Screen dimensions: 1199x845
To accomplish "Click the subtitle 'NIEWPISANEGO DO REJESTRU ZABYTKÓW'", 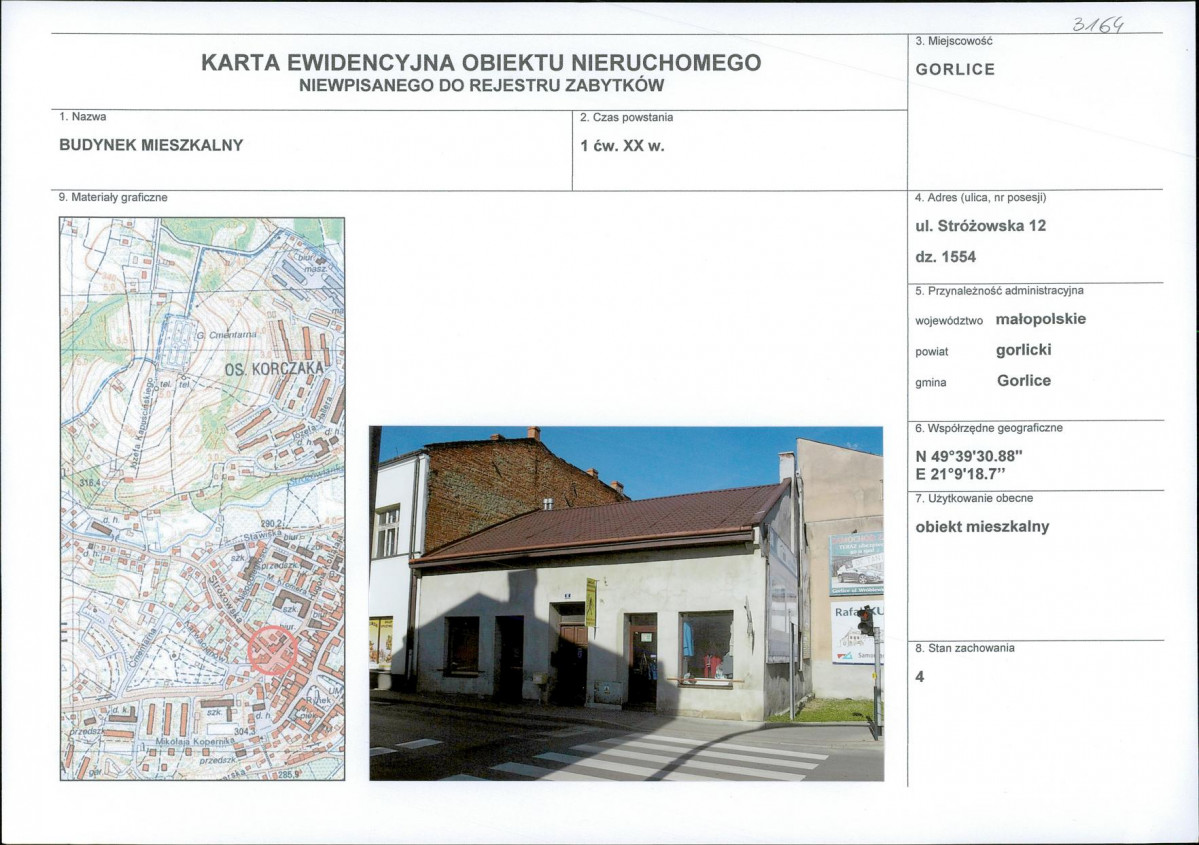I will (x=481, y=86).
